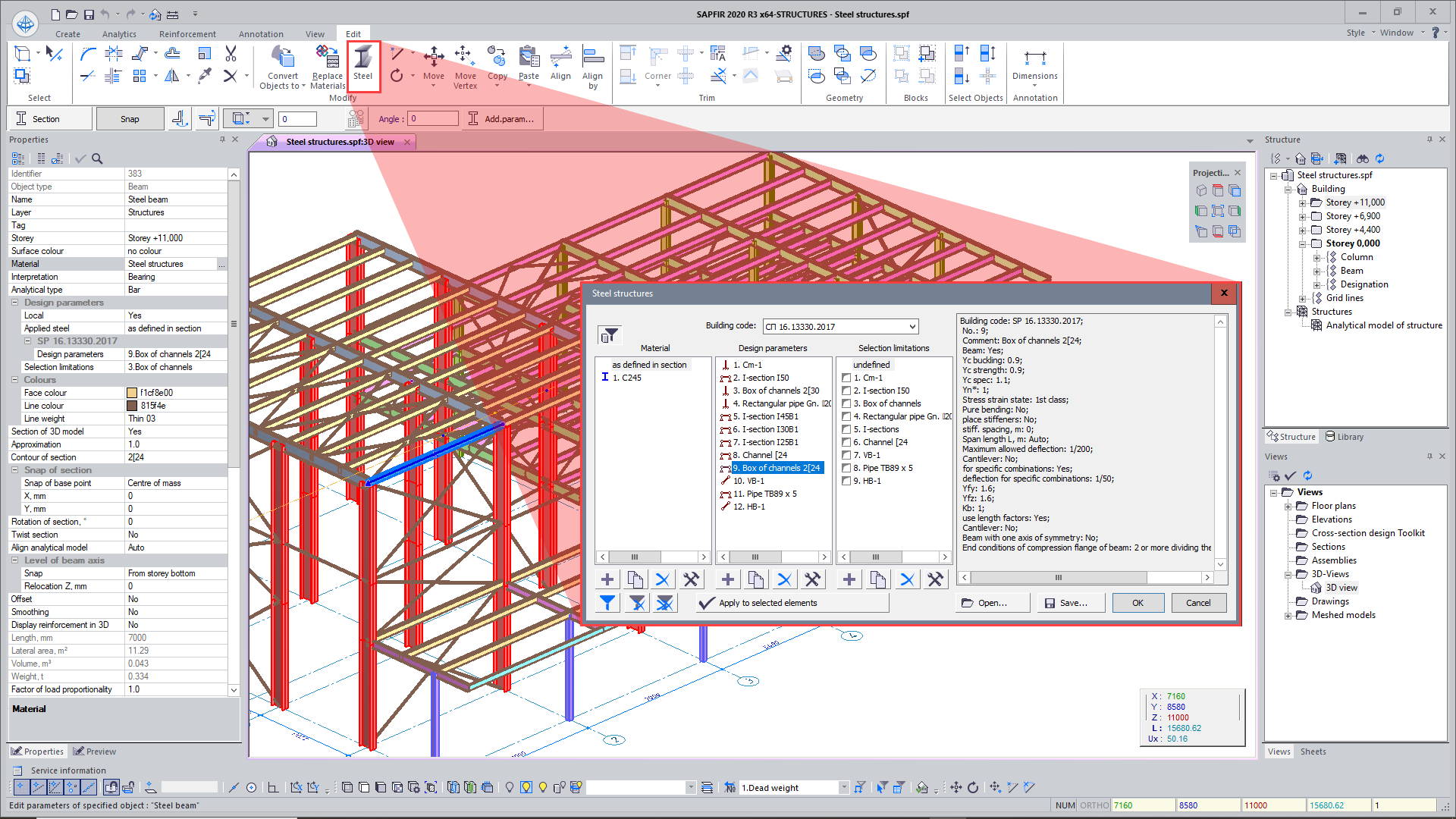Image resolution: width=1456 pixels, height=819 pixels.
Task: Expand the Storey +6,900 tree node
Action: (x=1303, y=217)
